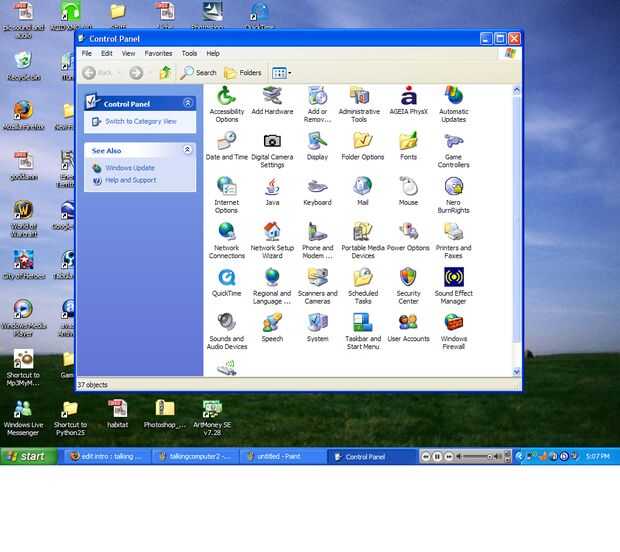
Task: Open Scheduled Tasks
Action: coord(363,286)
